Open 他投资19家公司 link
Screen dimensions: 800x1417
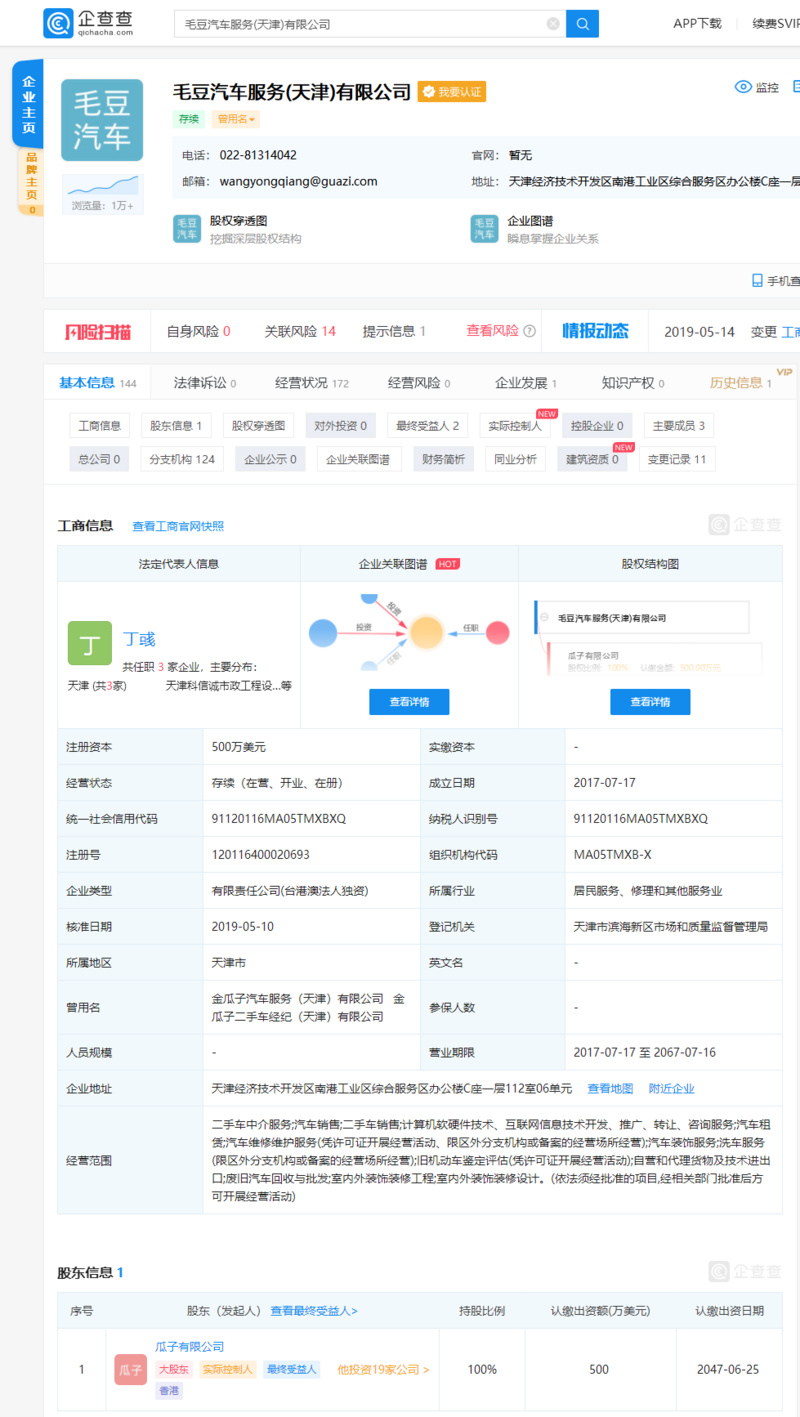point(383,1370)
